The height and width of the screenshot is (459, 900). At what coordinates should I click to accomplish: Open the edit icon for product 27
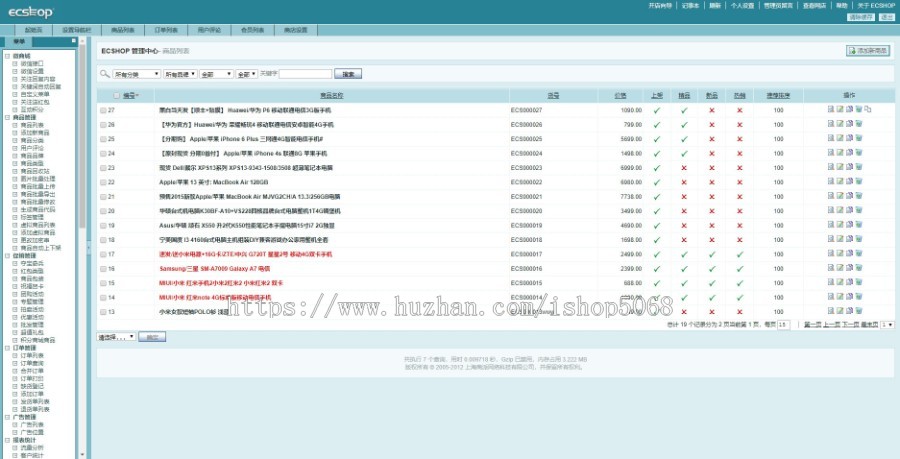pyautogui.click(x=840, y=109)
